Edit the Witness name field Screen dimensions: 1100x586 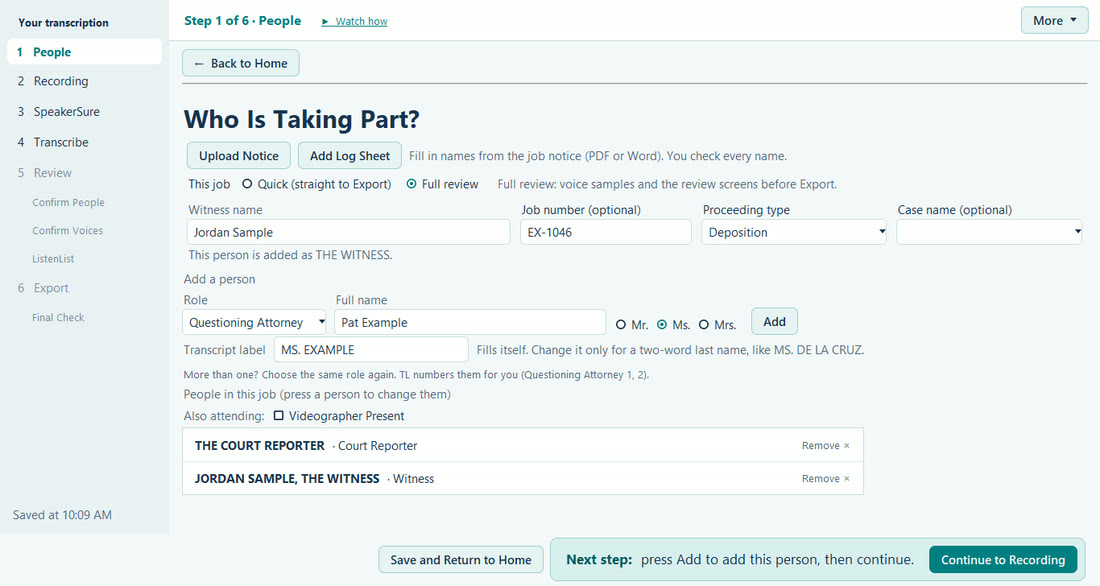pos(349,232)
